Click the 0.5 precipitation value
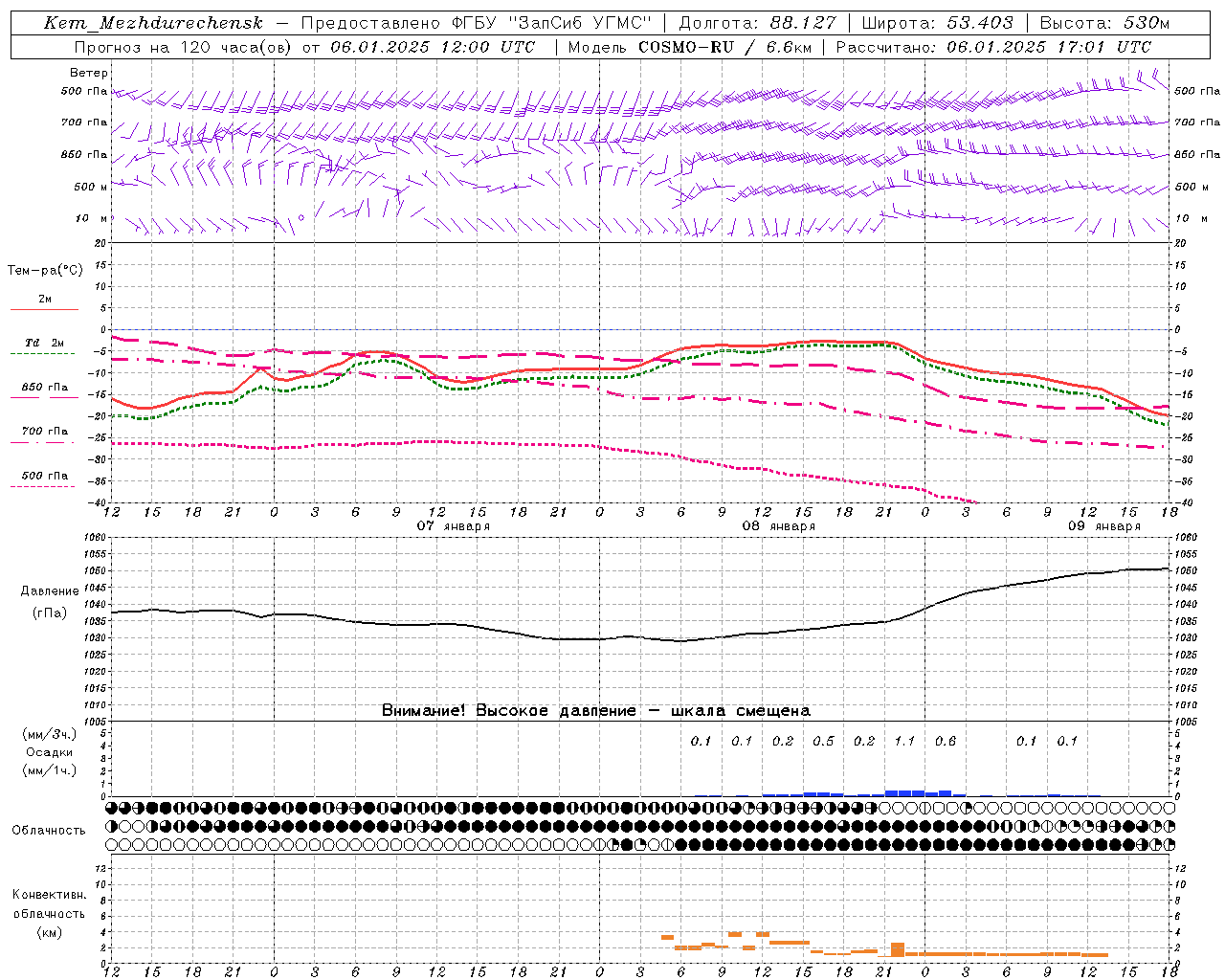Viewport: 1225px width, 980px height. [x=823, y=741]
